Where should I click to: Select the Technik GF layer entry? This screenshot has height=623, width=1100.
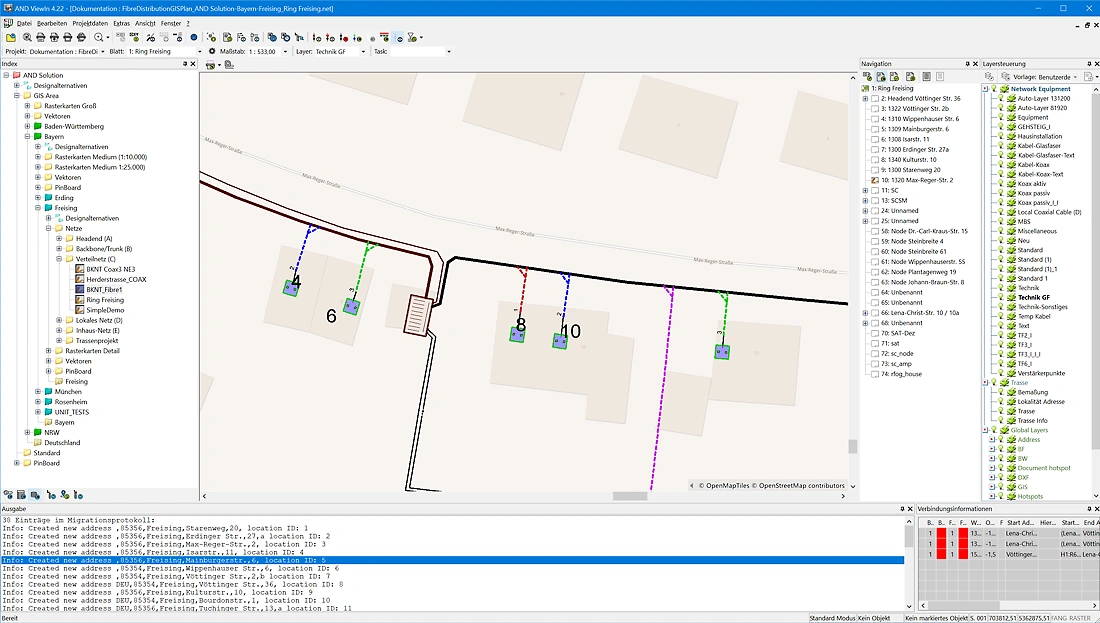pyautogui.click(x=1033, y=297)
